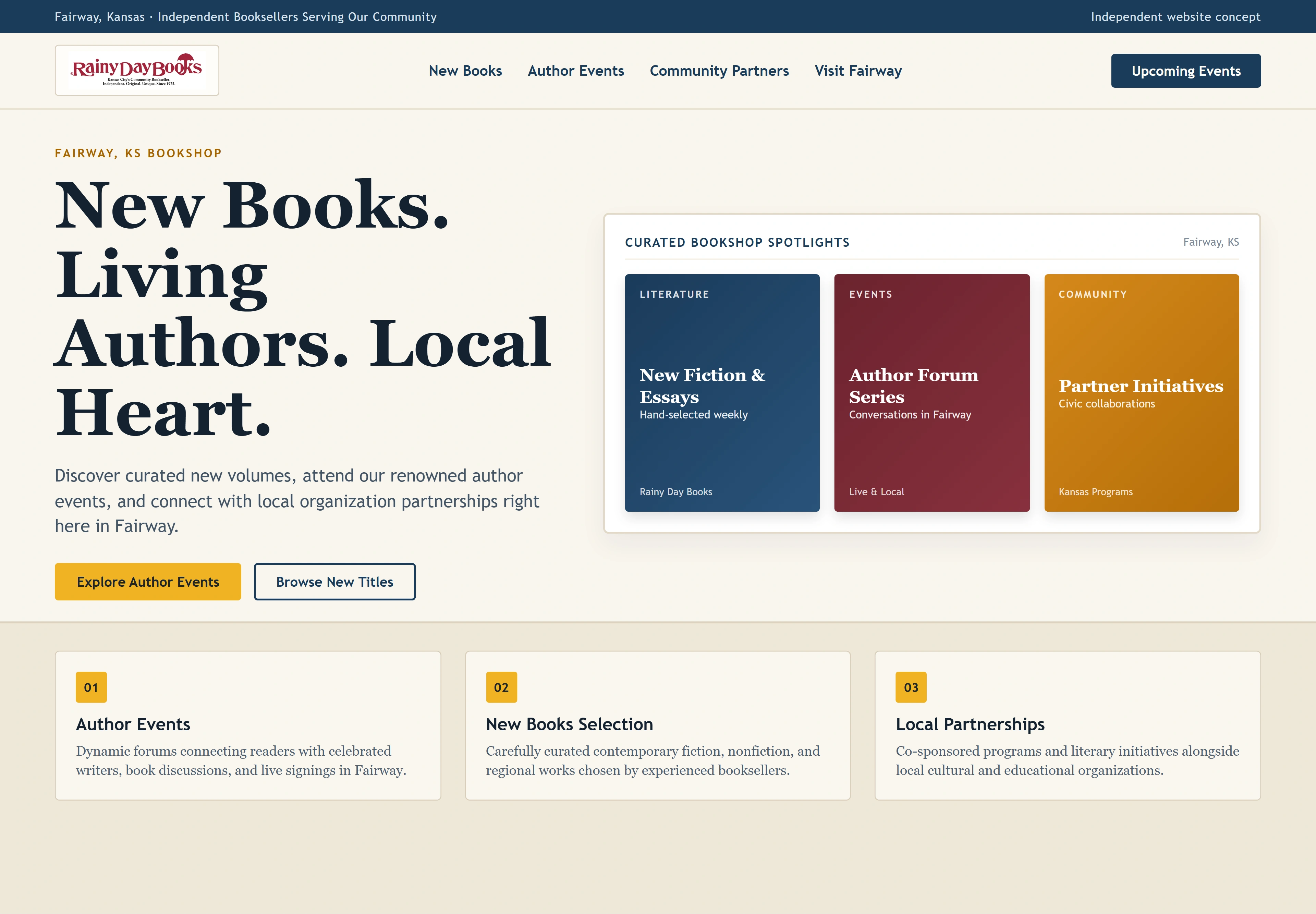
Task: Click the hero paragraph starting 'Discover curated new volumes'
Action: (x=297, y=500)
